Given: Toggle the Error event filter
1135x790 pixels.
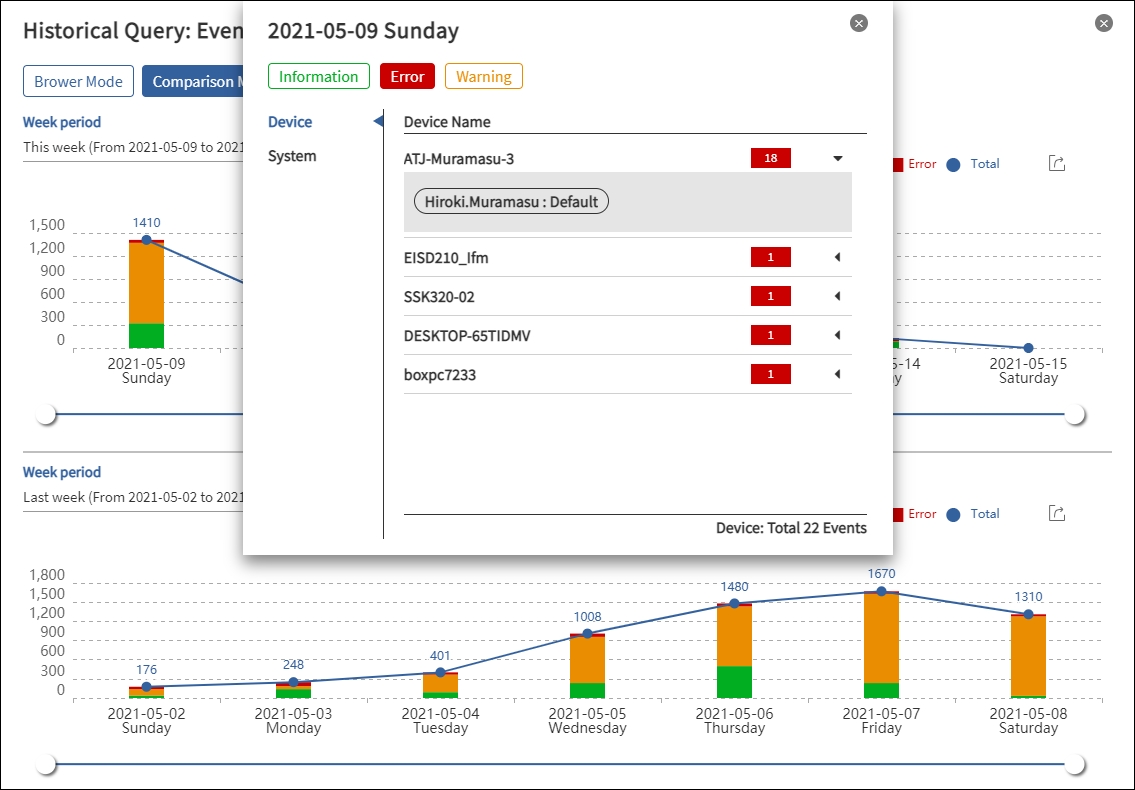Looking at the screenshot, I should [407, 77].
